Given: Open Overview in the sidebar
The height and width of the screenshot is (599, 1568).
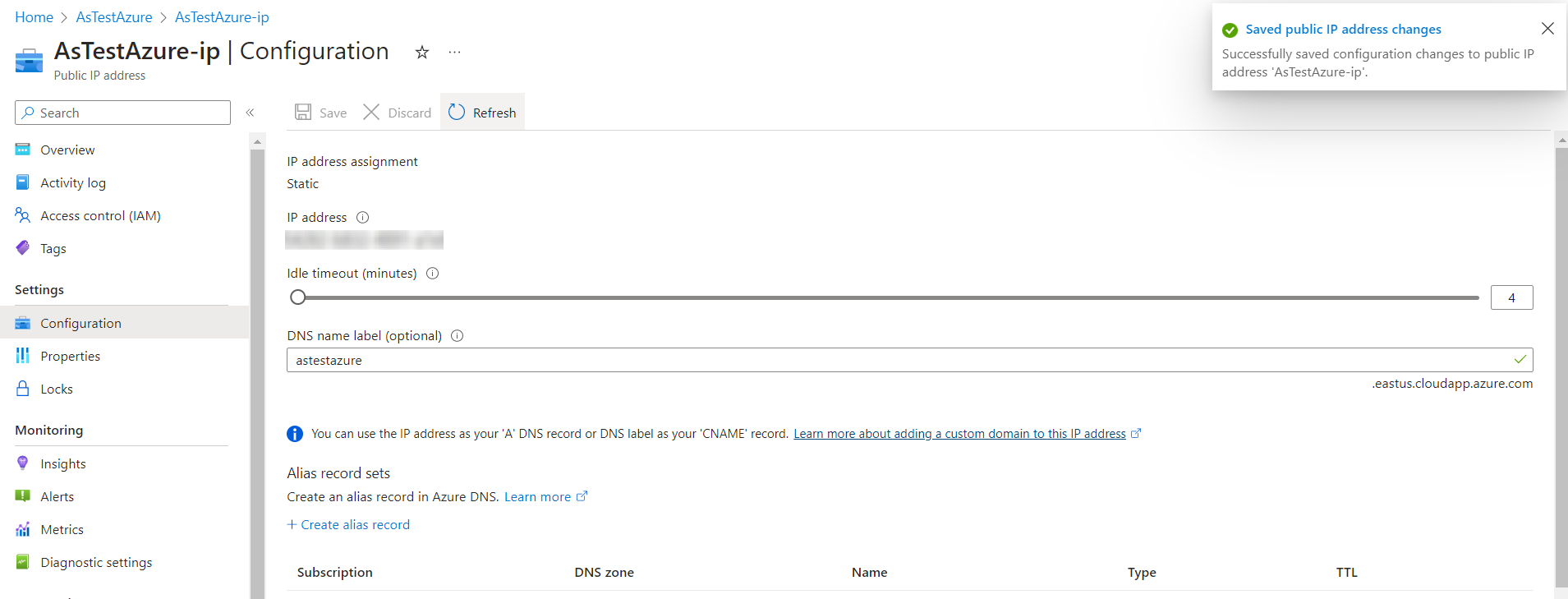Looking at the screenshot, I should [67, 150].
